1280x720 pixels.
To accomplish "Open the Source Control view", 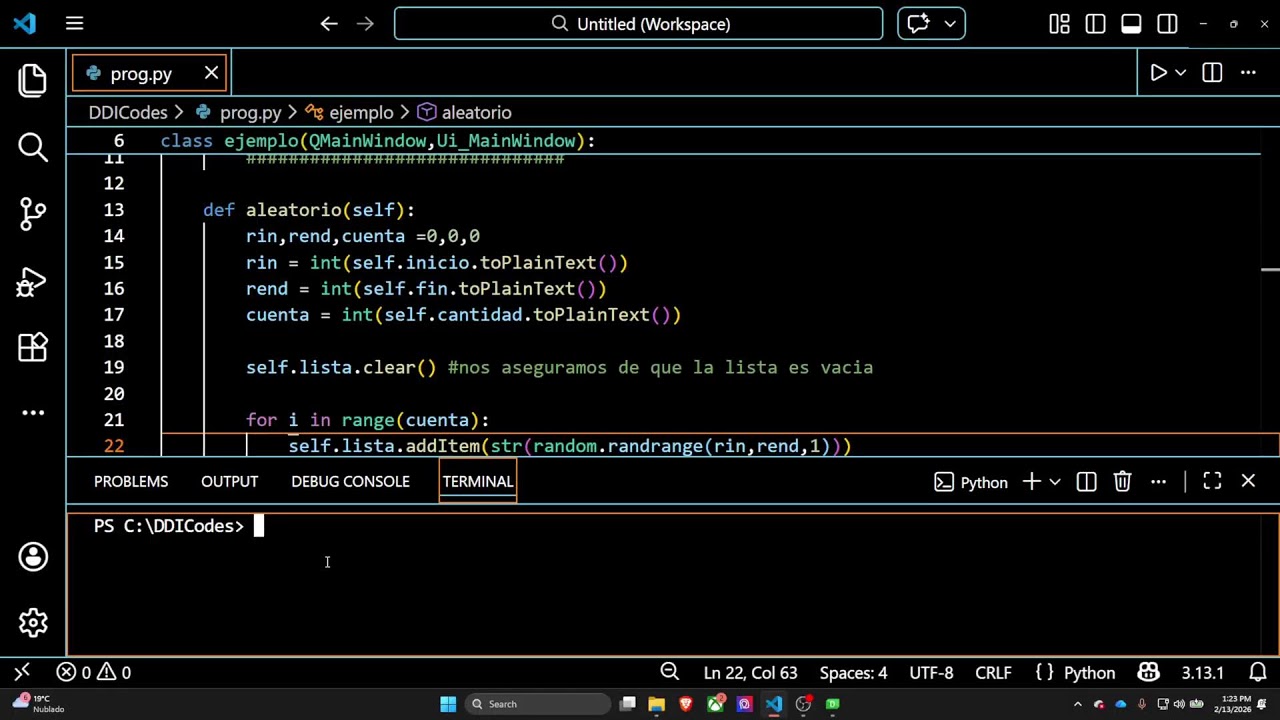I will [33, 213].
